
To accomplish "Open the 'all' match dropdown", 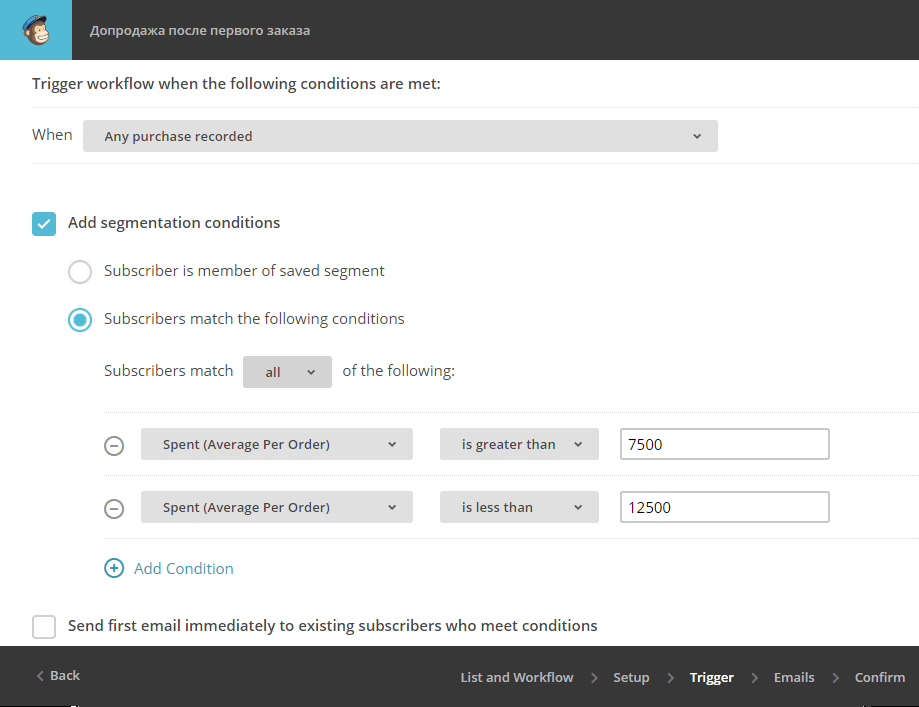I will click(x=287, y=372).
